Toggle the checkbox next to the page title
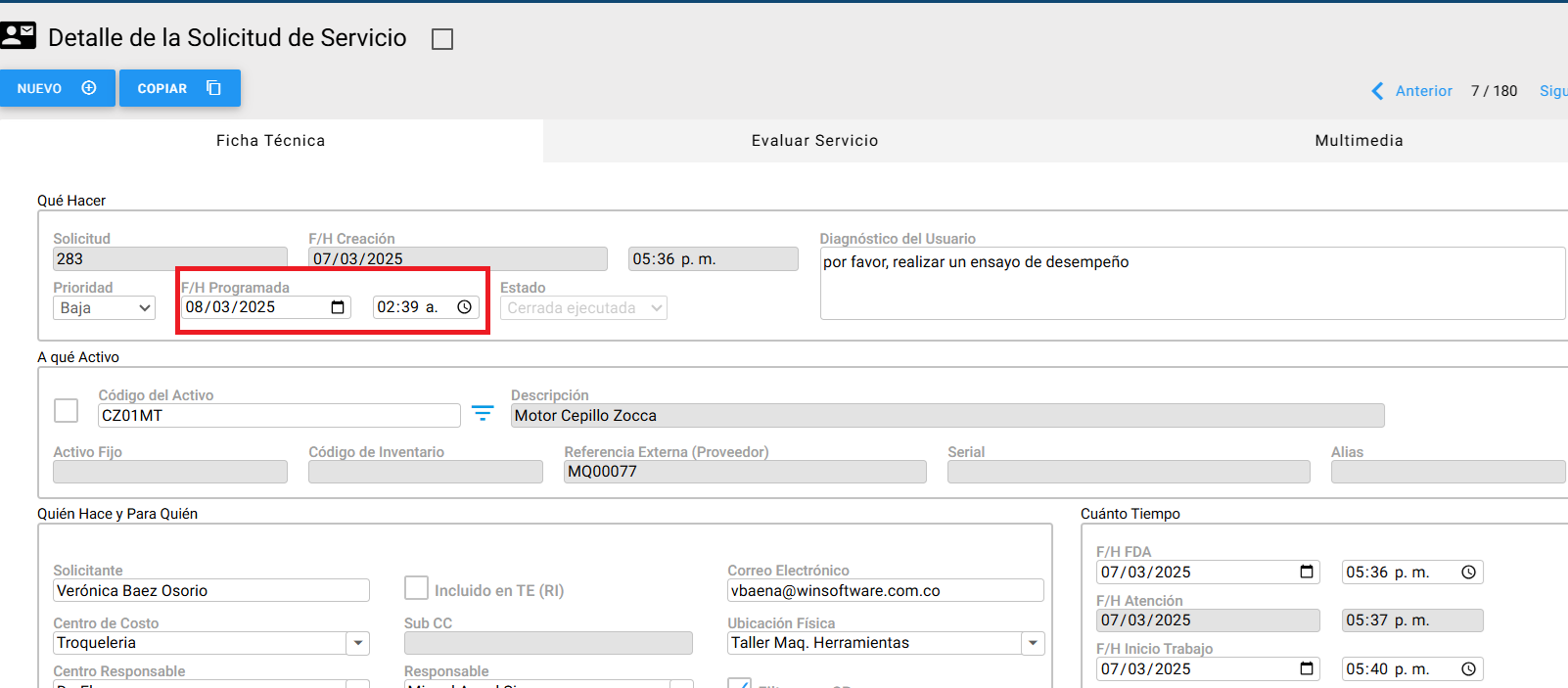The image size is (1568, 688). point(442,39)
